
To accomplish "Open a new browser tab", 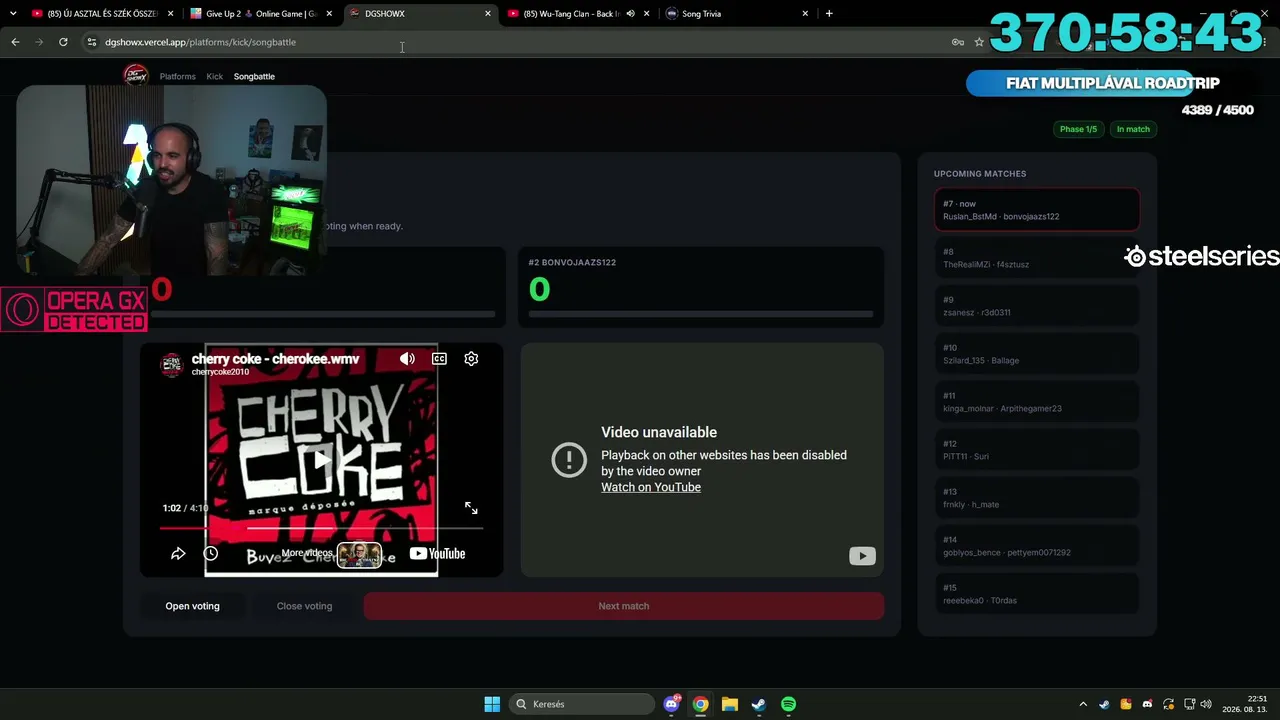I will tap(829, 14).
